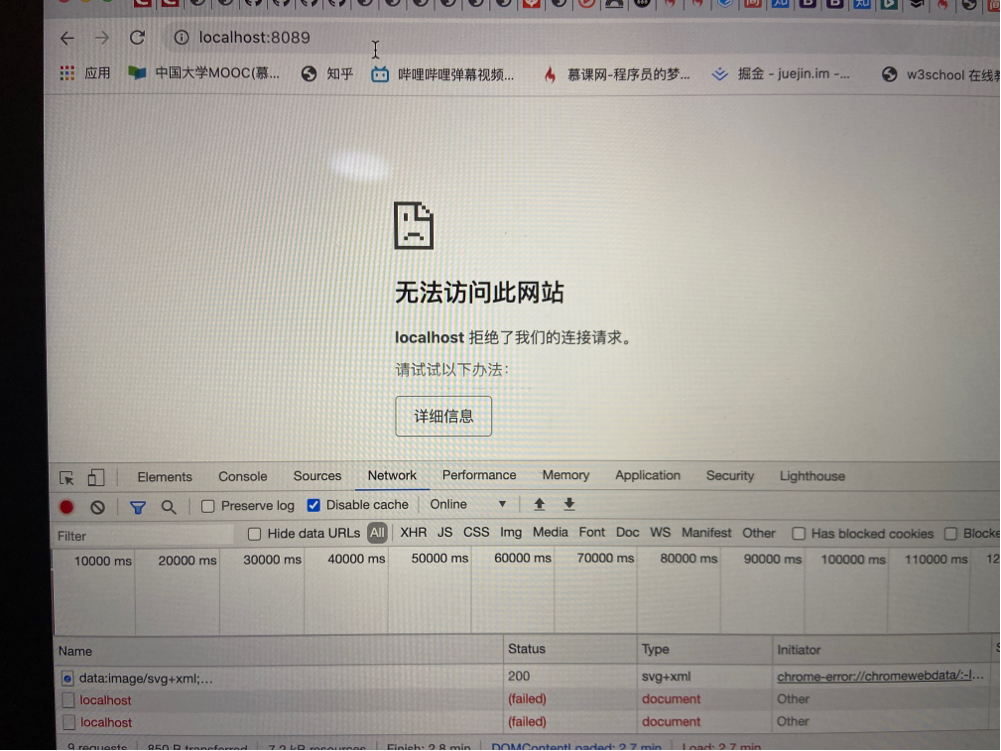Open the w3school bookmark

point(940,75)
